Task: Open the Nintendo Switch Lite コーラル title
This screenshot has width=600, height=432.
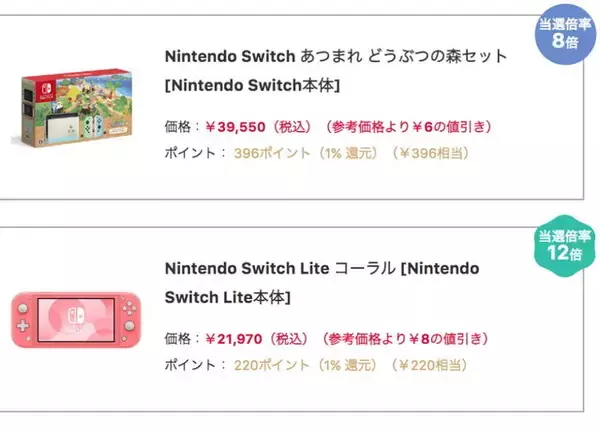Action: [x=320, y=269]
